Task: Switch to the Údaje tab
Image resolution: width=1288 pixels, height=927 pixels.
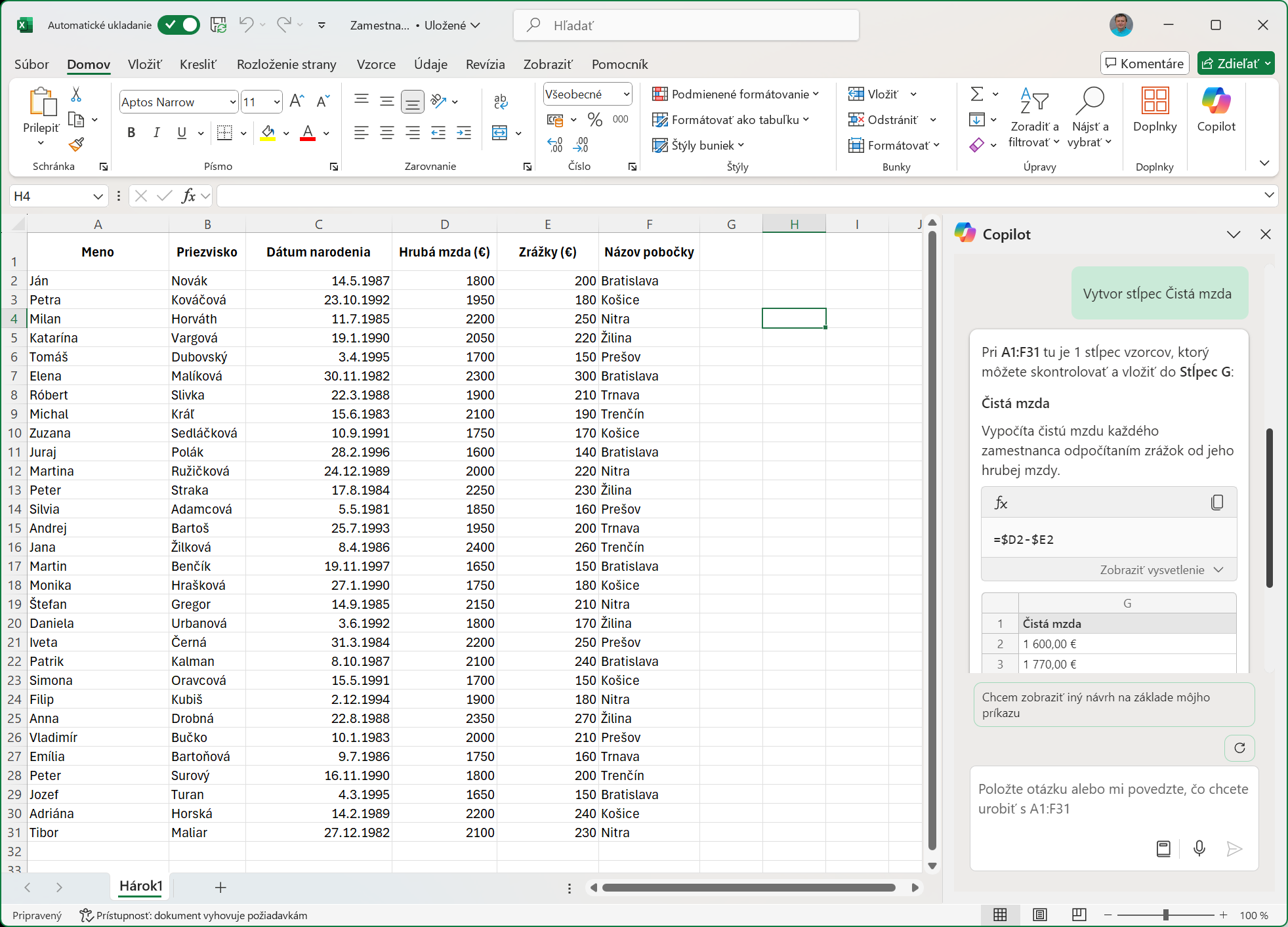Action: click(x=430, y=64)
